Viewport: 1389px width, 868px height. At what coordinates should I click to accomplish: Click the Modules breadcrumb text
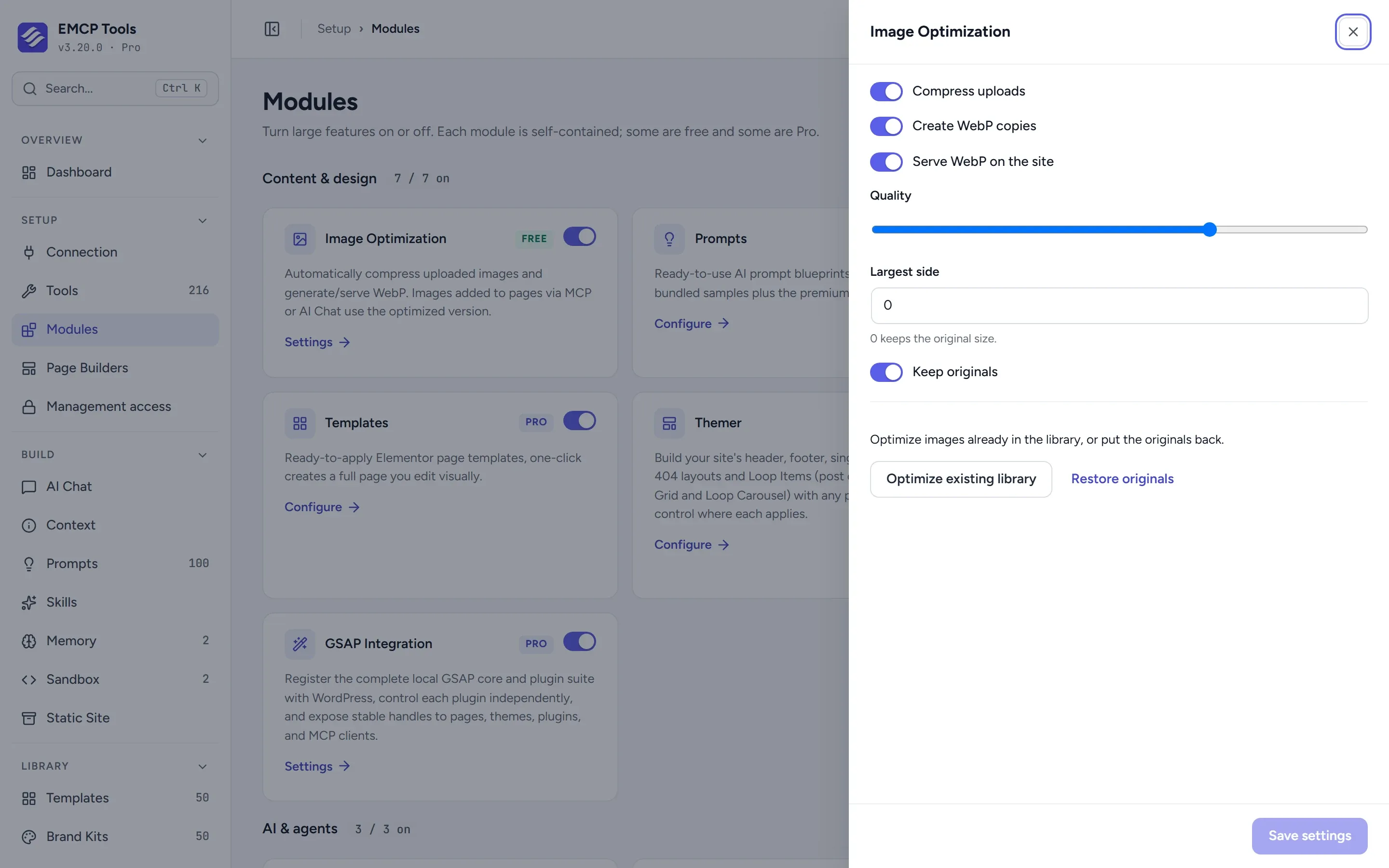point(395,29)
